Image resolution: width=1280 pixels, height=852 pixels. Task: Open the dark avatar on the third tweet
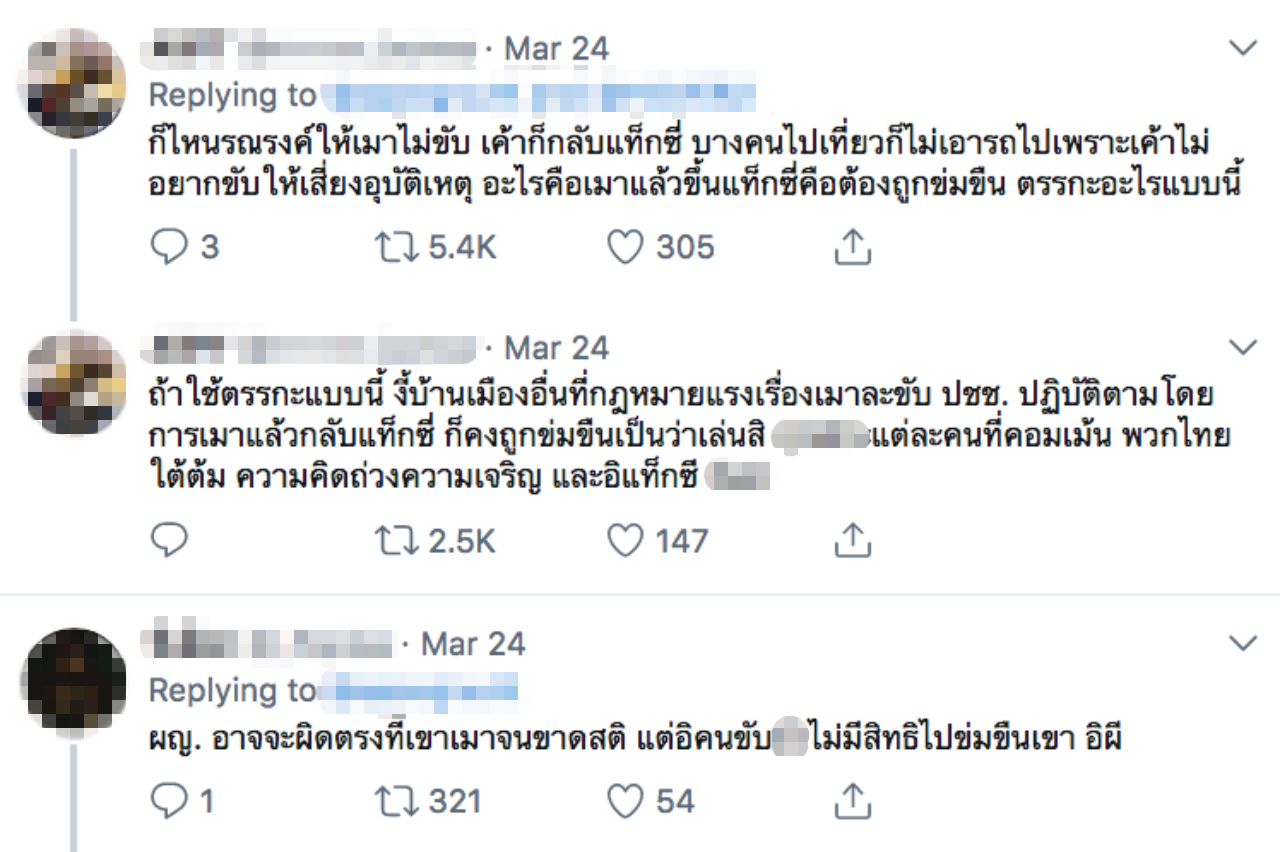[74, 680]
